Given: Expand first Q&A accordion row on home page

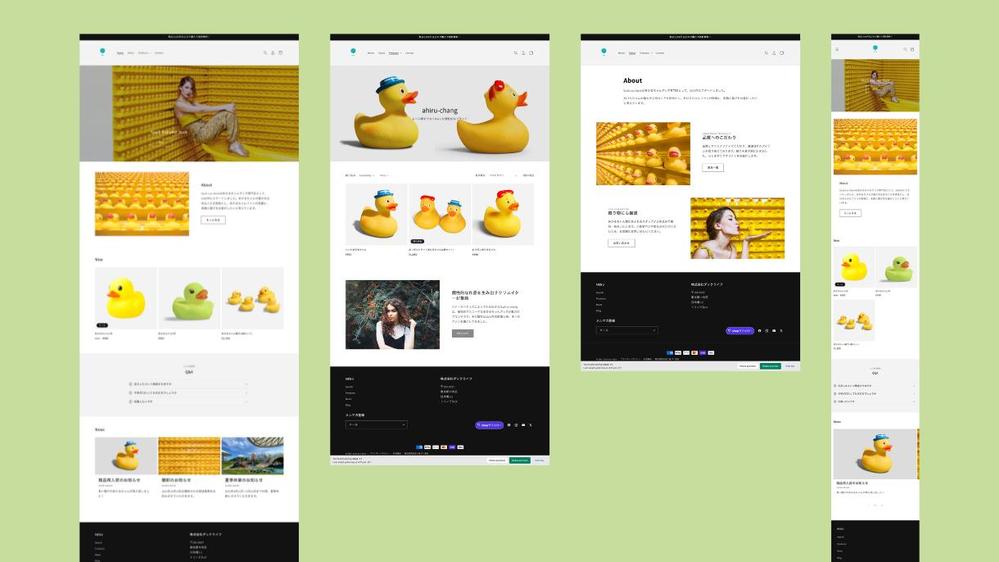Looking at the screenshot, I should [x=189, y=384].
